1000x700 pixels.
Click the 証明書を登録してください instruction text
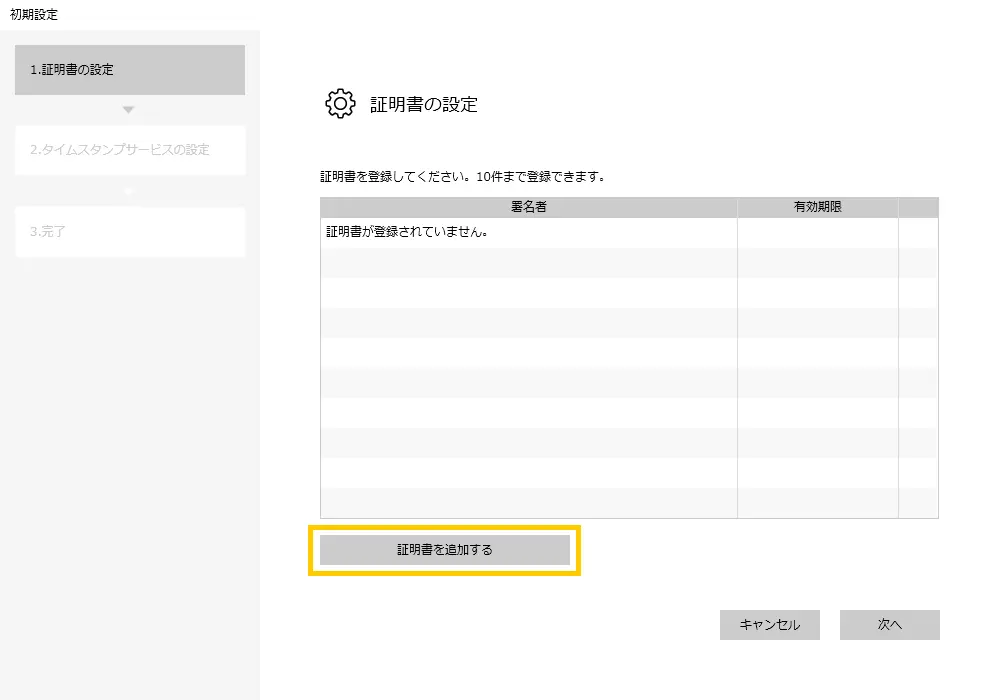[462, 177]
